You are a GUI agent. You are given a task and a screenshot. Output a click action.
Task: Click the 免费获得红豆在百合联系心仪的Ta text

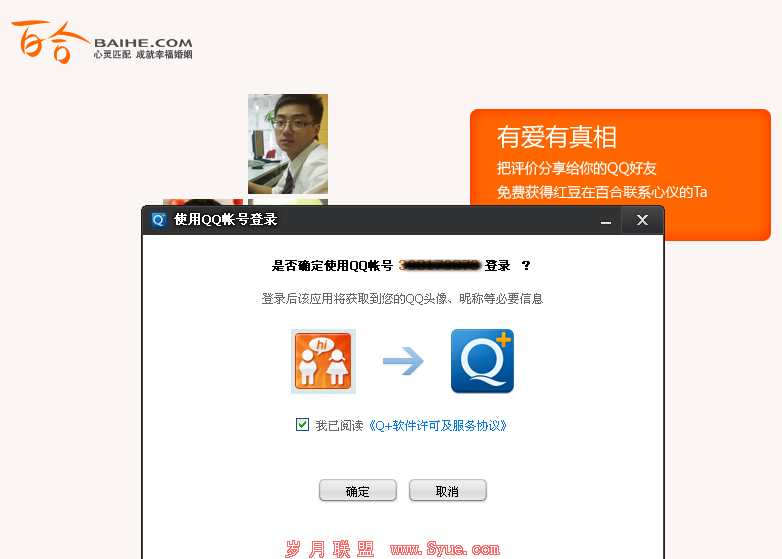602,192
